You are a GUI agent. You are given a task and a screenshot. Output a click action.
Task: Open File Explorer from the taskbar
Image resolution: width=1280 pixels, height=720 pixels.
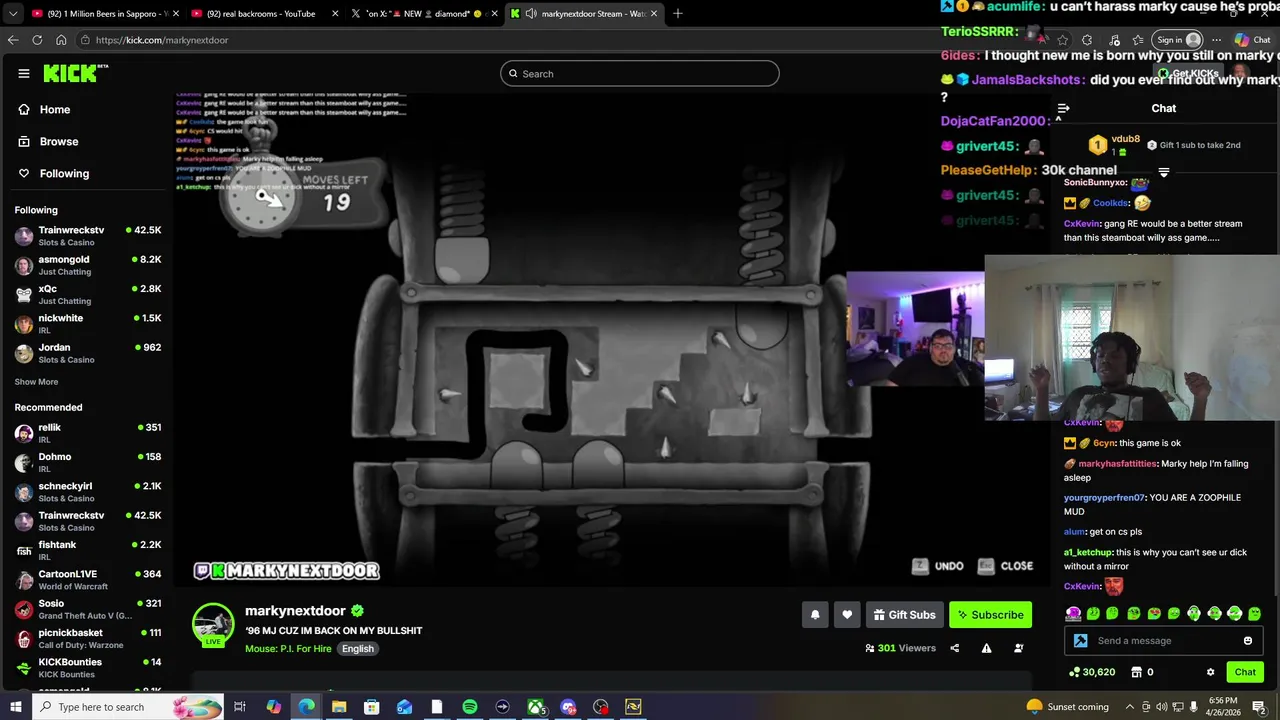[x=338, y=707]
